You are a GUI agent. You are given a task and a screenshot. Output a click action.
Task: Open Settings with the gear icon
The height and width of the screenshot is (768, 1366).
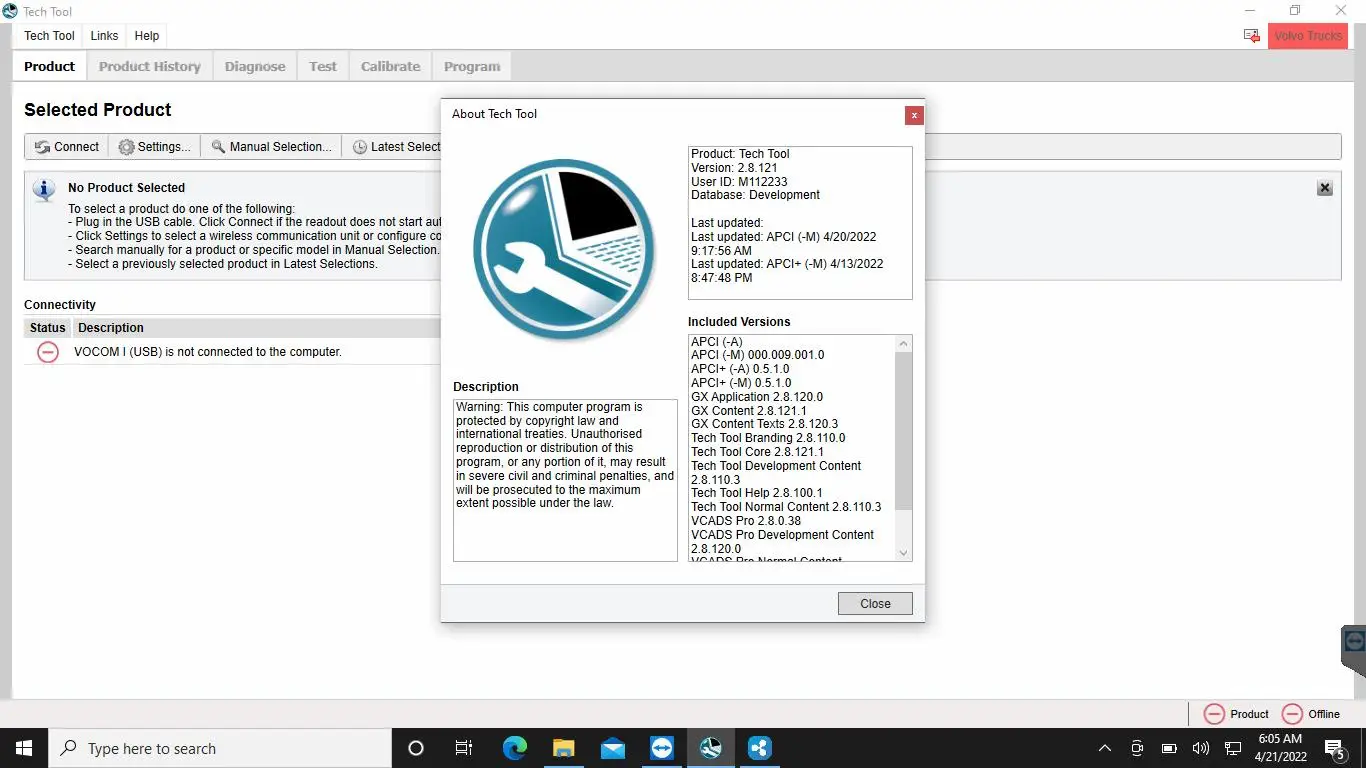(127, 146)
